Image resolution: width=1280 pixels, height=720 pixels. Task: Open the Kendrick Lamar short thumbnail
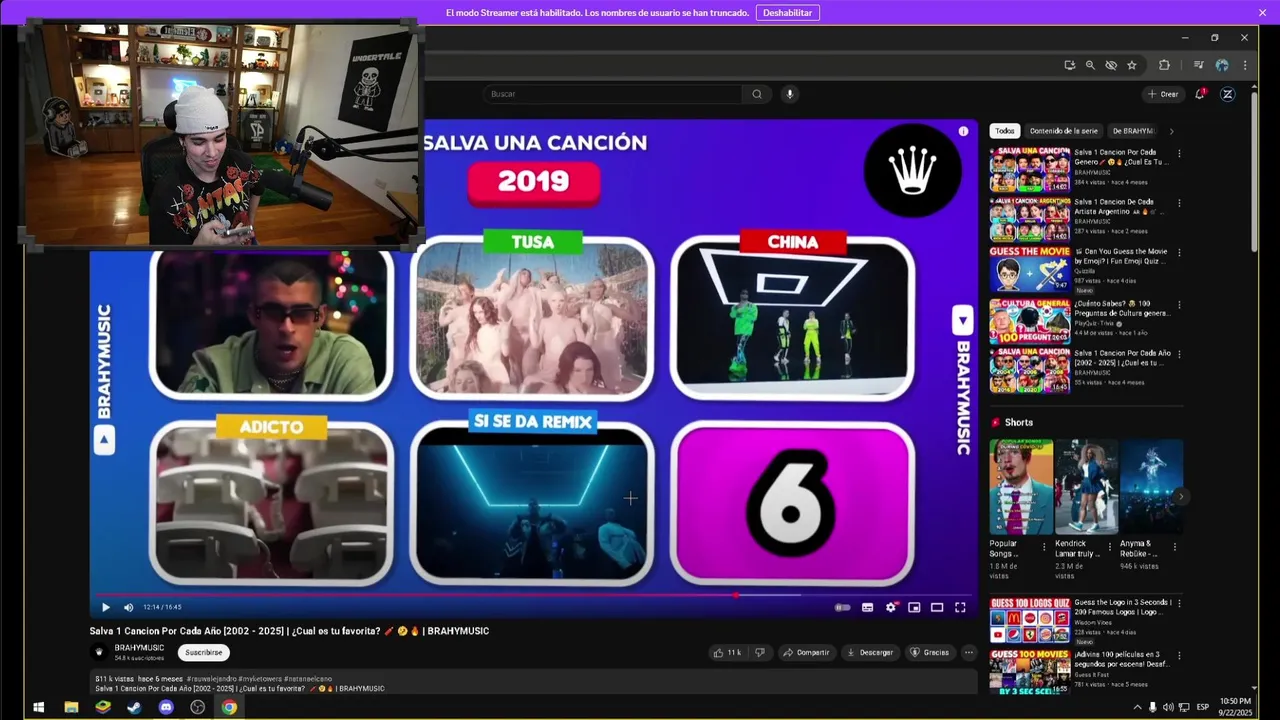[x=1086, y=487]
